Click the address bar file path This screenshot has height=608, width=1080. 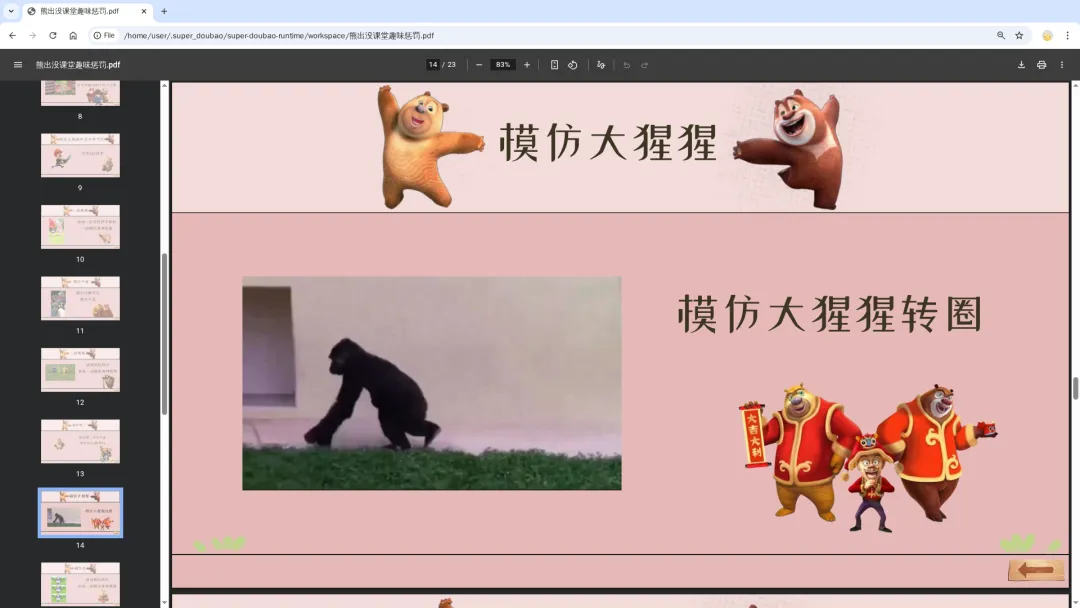pos(279,35)
